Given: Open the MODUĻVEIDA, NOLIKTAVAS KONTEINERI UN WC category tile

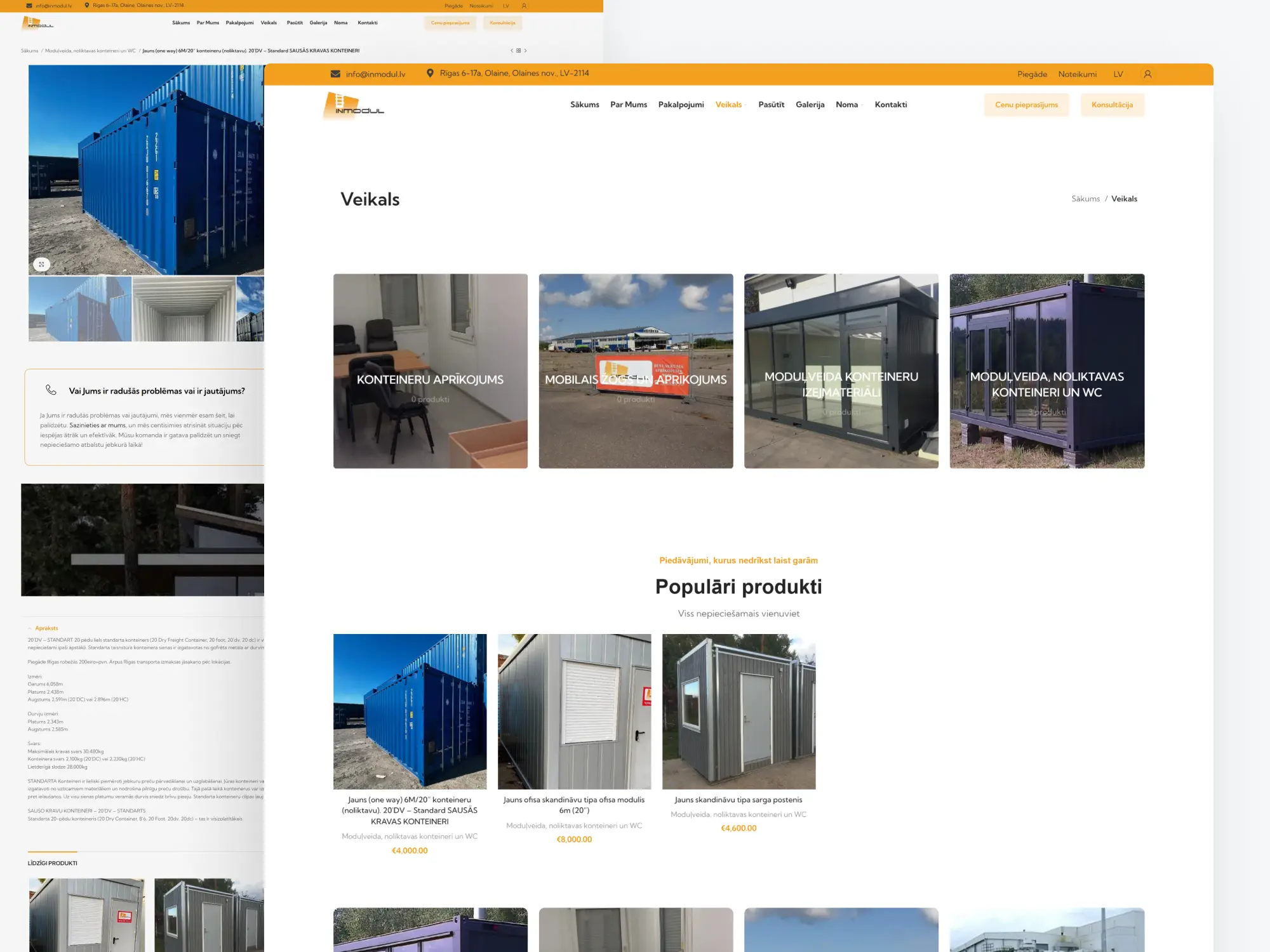Looking at the screenshot, I should pyautogui.click(x=1046, y=371).
